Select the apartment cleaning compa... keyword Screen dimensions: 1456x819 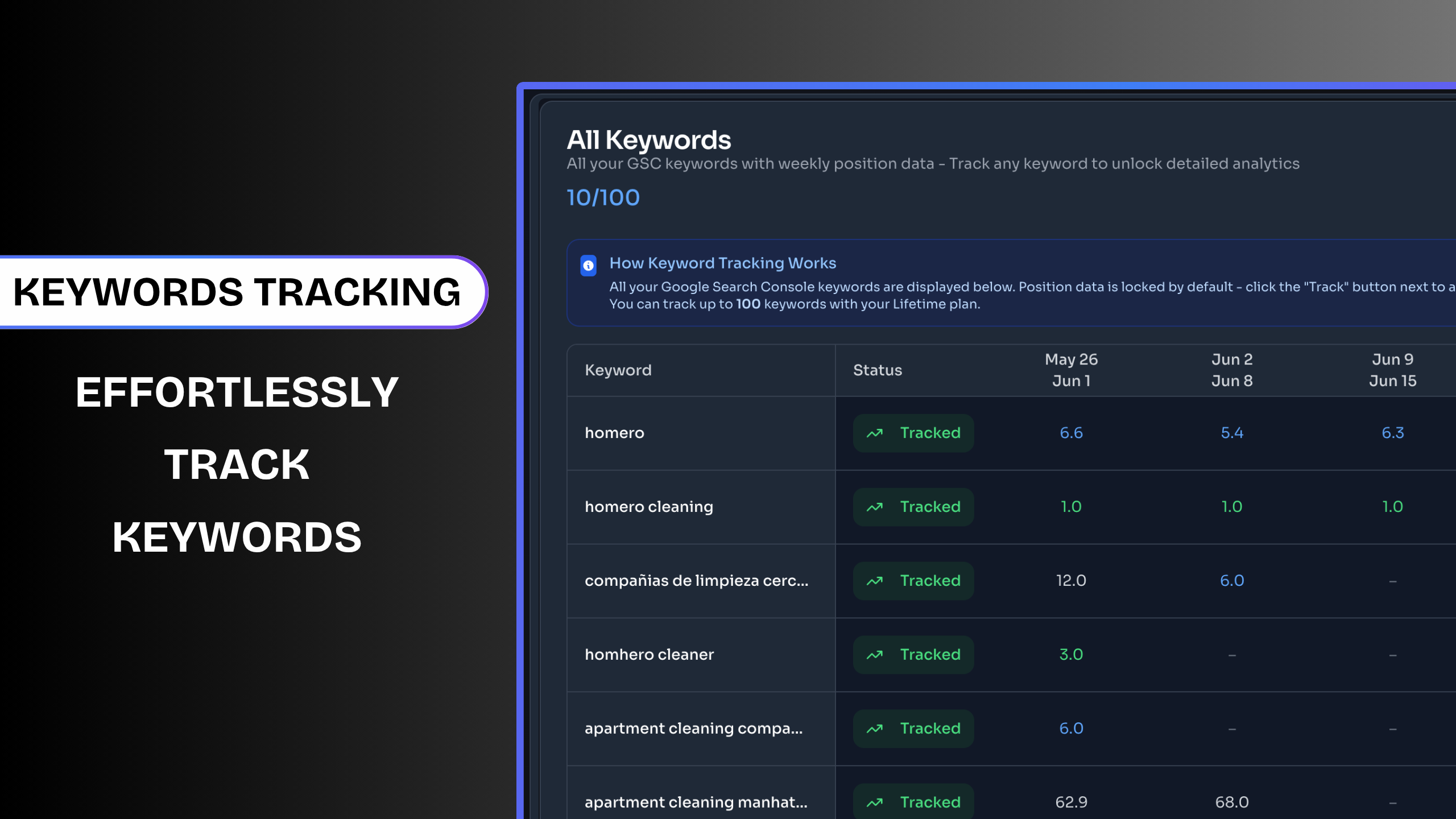click(693, 729)
